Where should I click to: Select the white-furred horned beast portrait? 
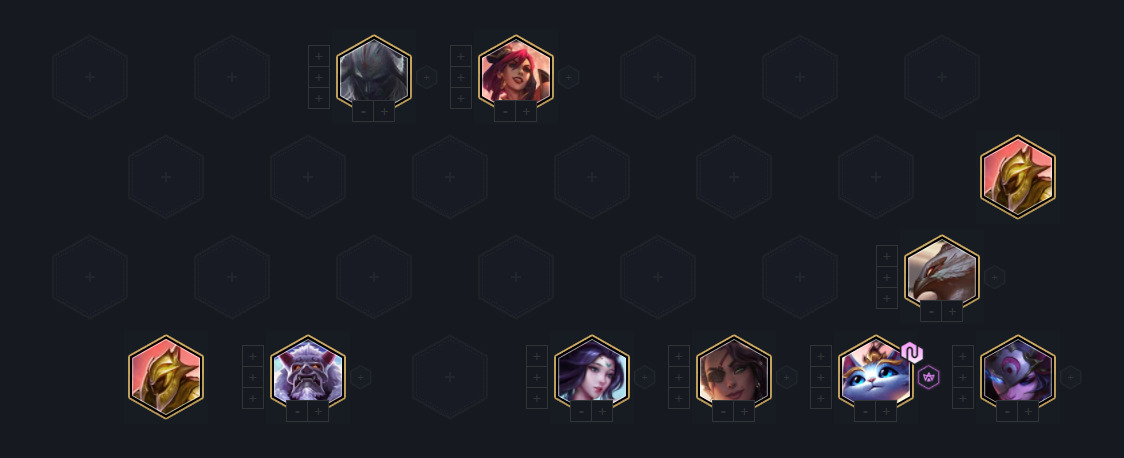coord(308,372)
